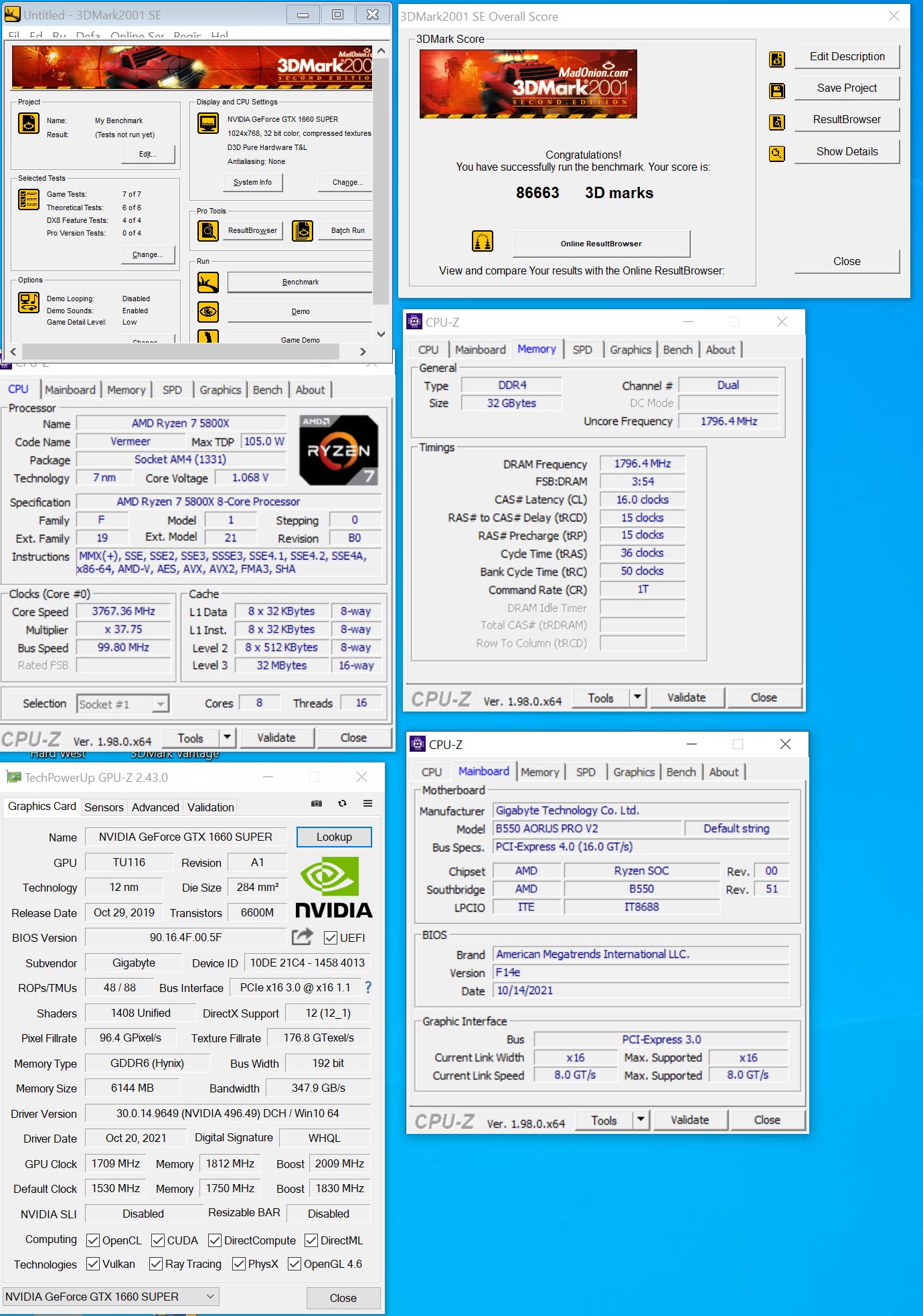The width and height of the screenshot is (923, 1316).
Task: Click the Batch Run icon
Action: point(303,230)
